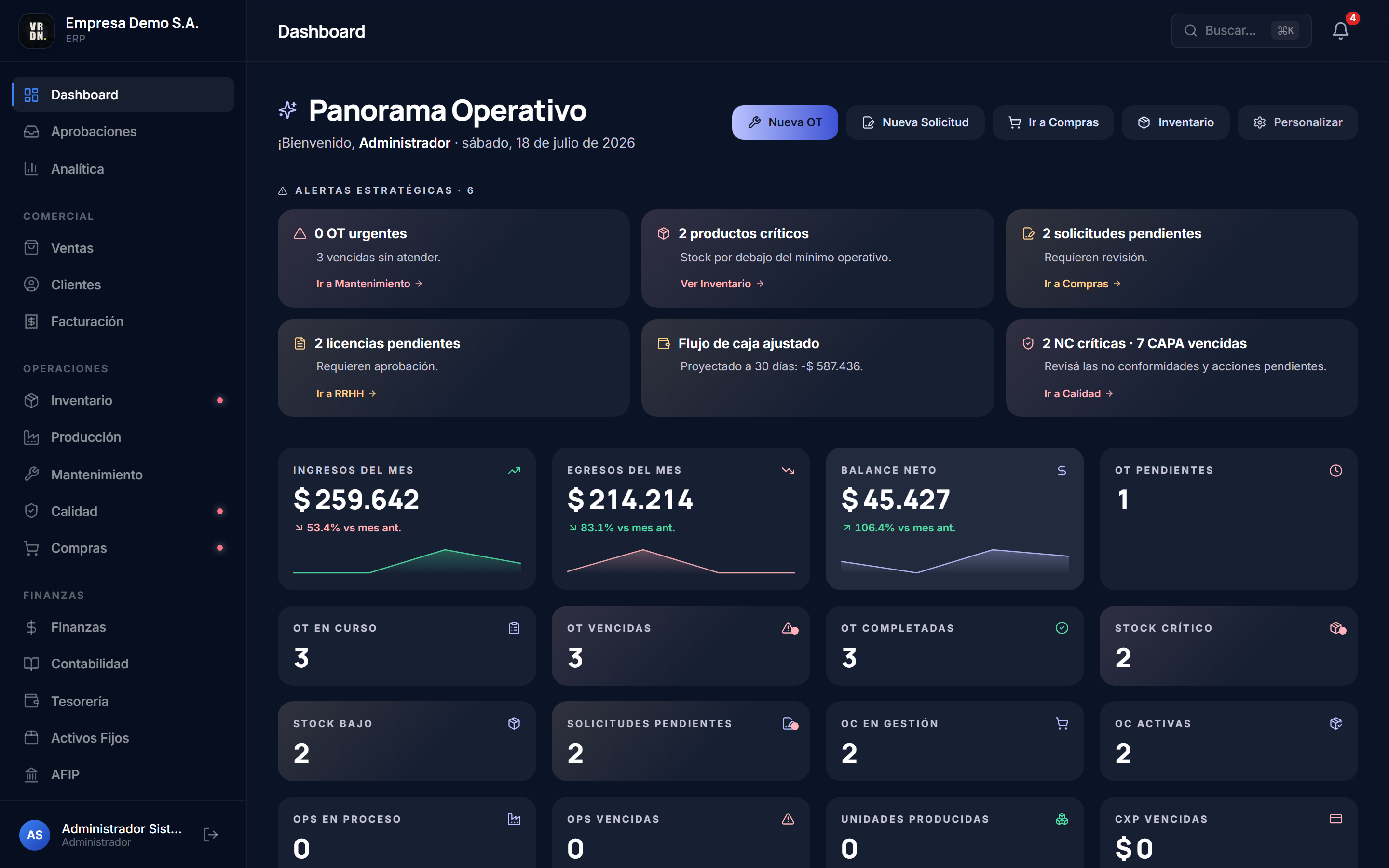Open Facturación section
1389x868 pixels.
[x=123, y=322]
